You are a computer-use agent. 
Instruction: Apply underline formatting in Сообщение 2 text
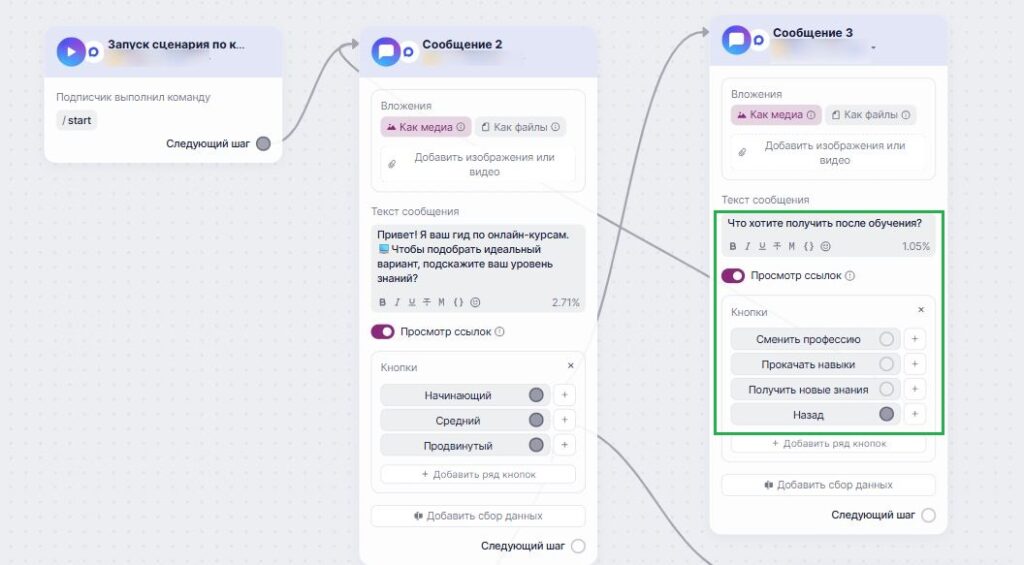pos(411,302)
